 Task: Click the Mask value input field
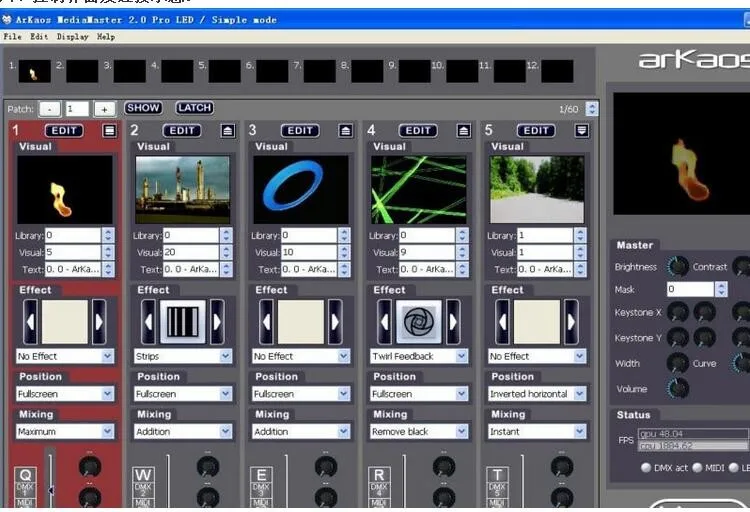pos(690,289)
